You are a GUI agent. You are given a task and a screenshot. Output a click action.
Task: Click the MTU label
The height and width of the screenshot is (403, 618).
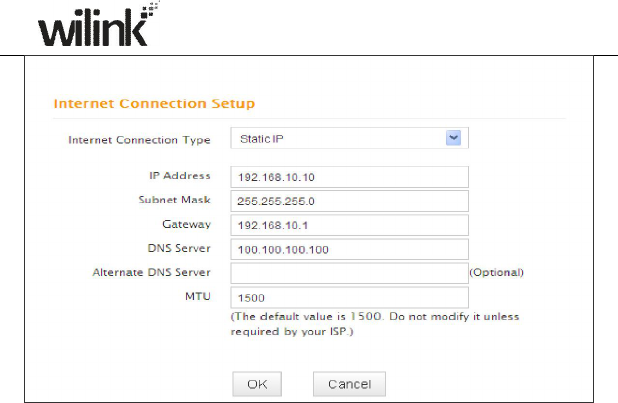point(197,296)
